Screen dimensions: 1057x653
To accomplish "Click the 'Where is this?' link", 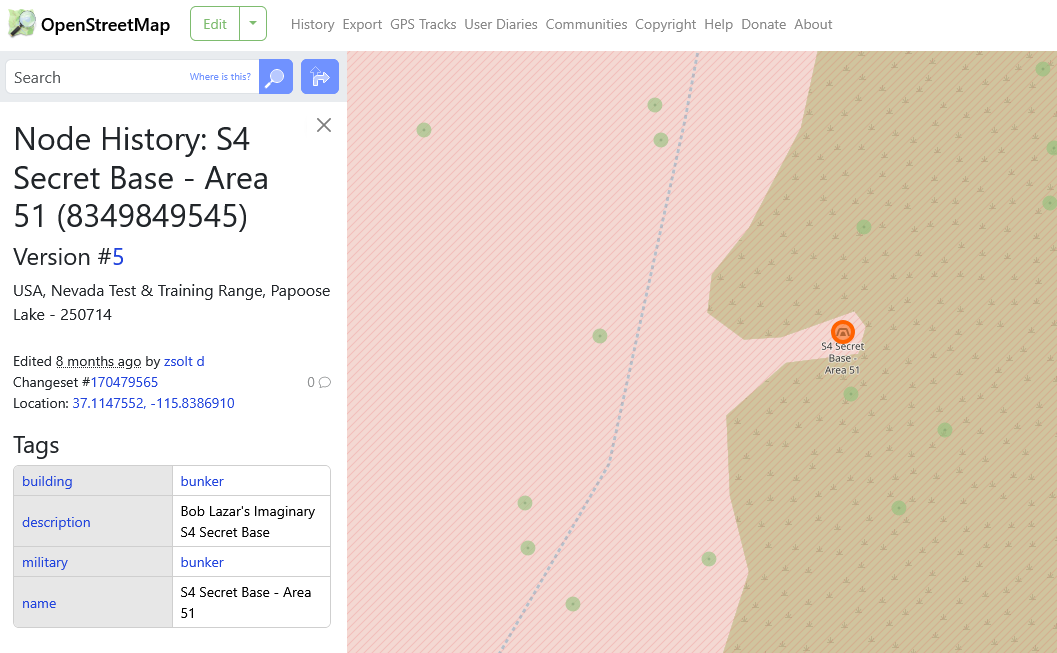I will click(220, 77).
